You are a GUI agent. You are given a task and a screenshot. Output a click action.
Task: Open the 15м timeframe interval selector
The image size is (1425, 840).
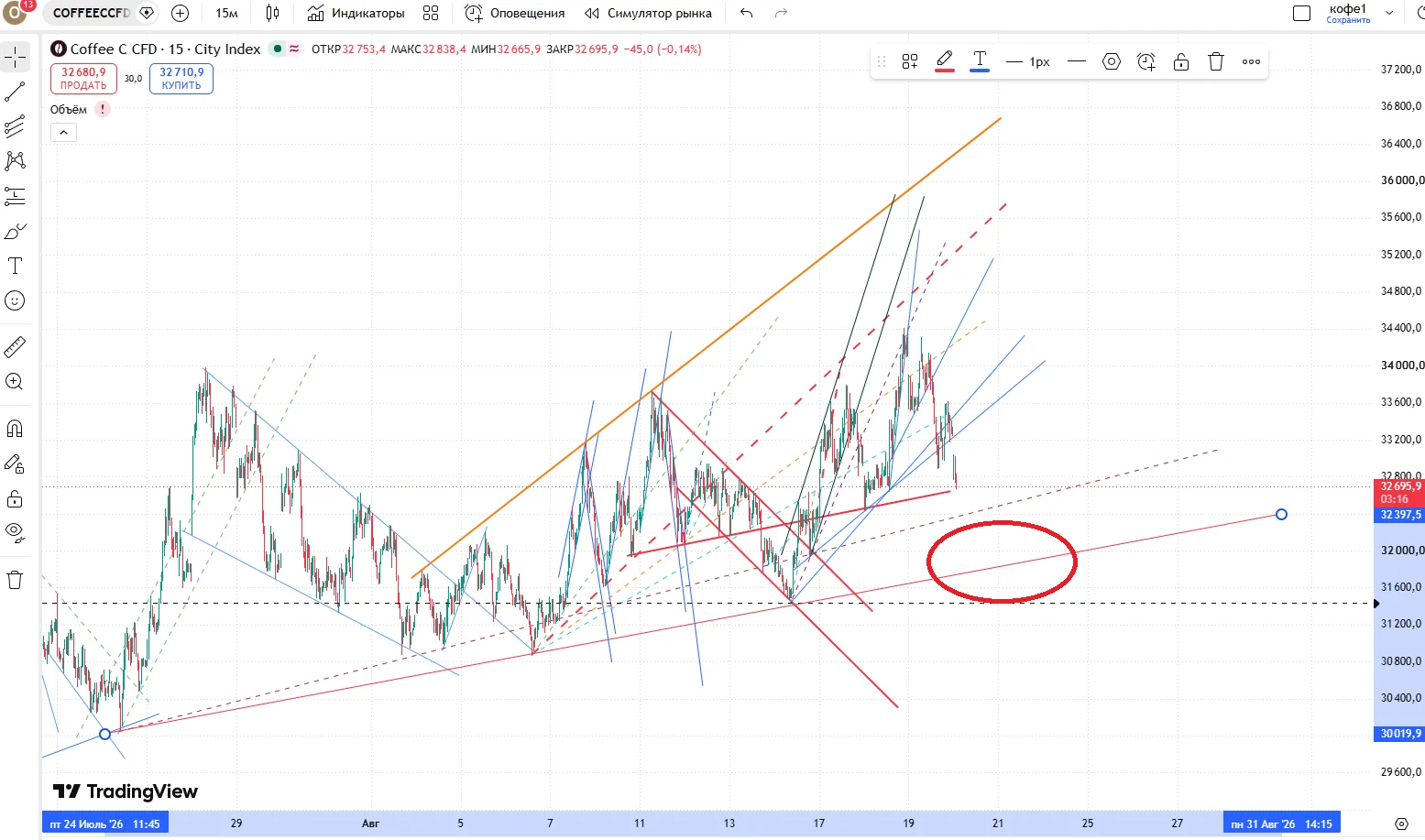[x=226, y=13]
